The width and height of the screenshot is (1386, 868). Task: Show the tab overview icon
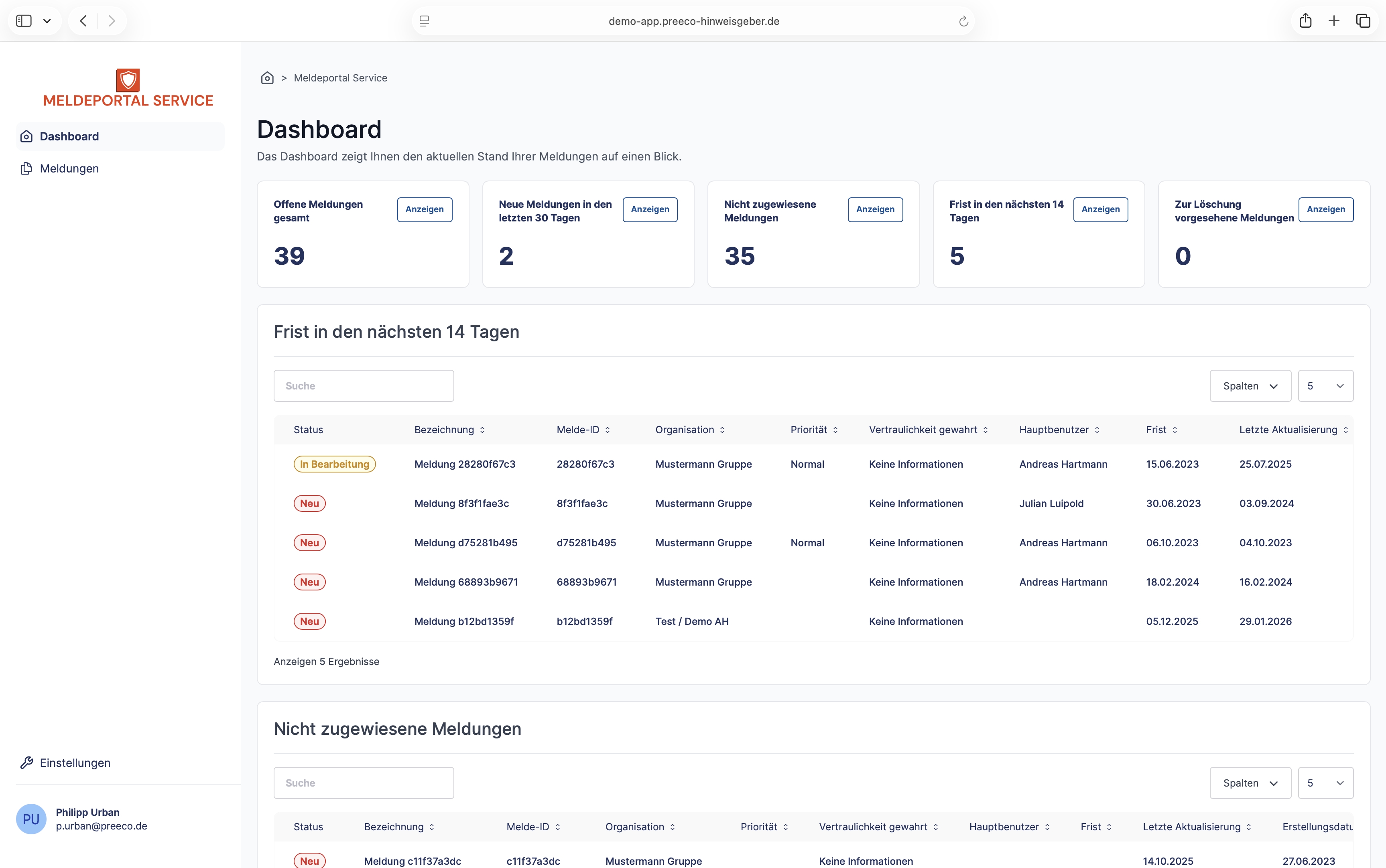1363,21
